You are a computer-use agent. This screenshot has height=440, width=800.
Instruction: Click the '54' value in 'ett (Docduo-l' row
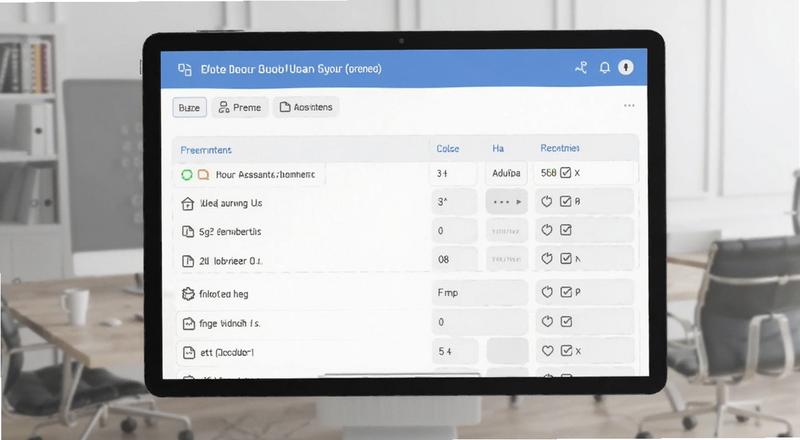pyautogui.click(x=455, y=351)
